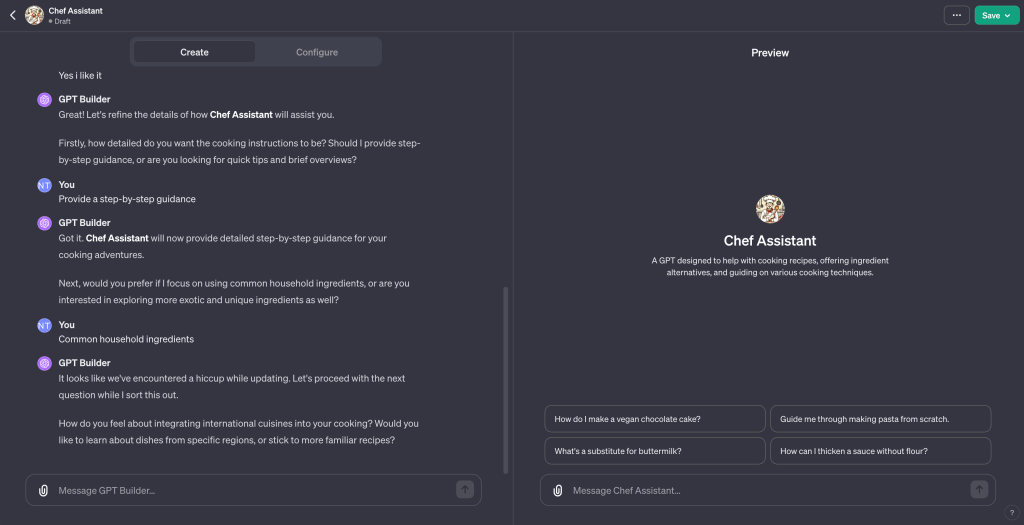Open the three-dots more options menu
This screenshot has height=525, width=1024.
pos(957,15)
